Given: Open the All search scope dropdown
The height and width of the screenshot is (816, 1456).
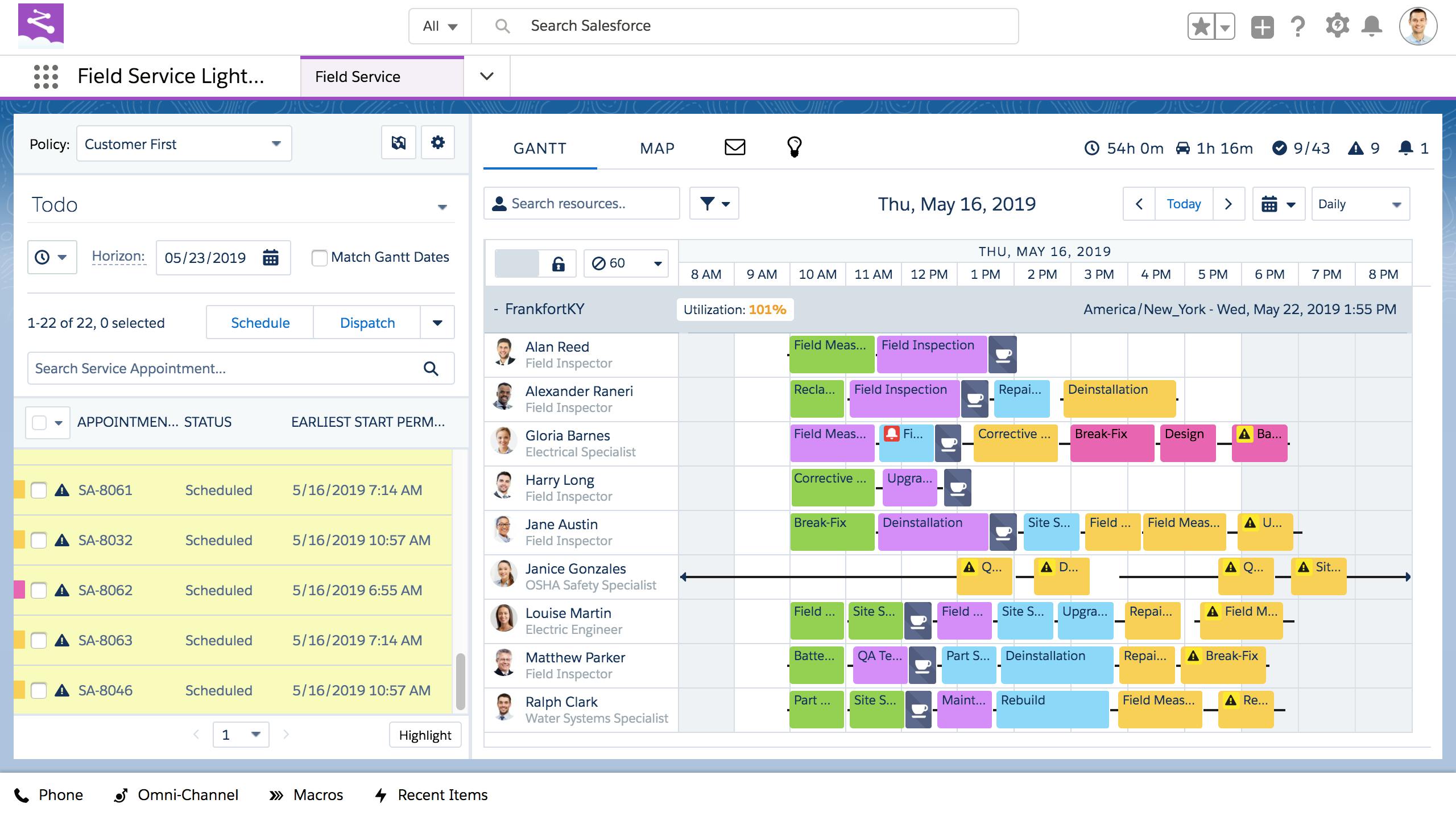Looking at the screenshot, I should 440,26.
